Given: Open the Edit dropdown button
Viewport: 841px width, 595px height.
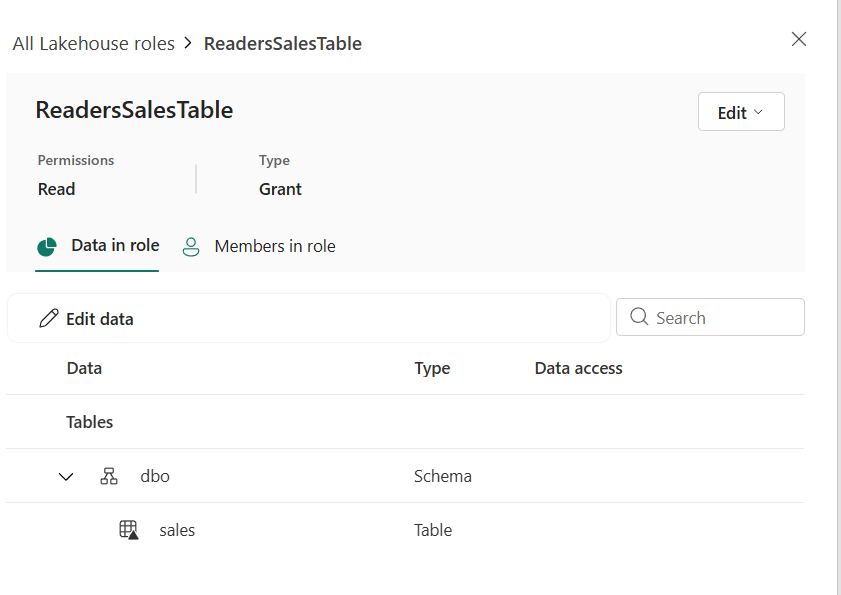Looking at the screenshot, I should coord(741,112).
